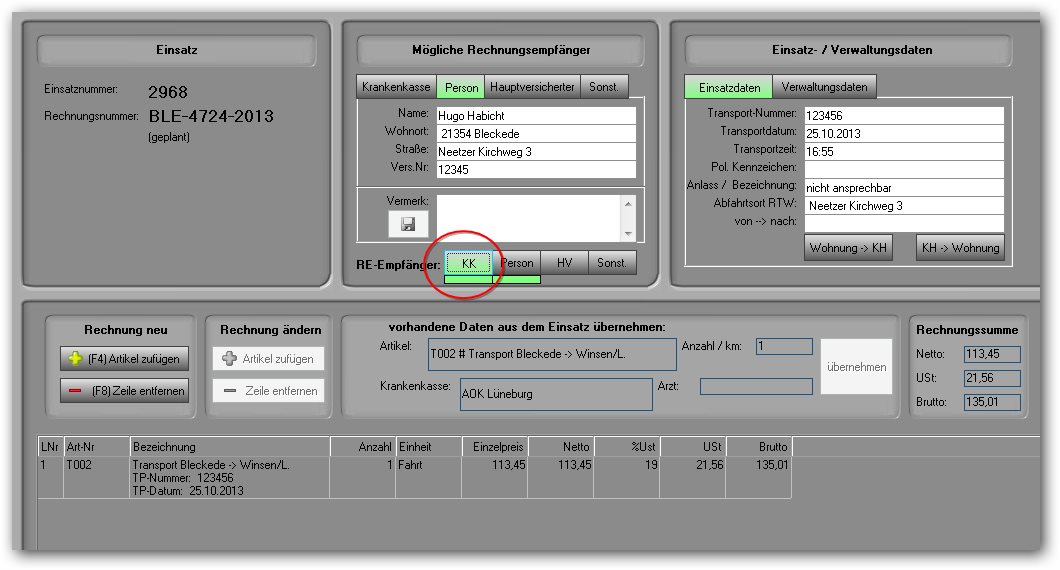This screenshot has height=570, width=1060.
Task: Click the green plus Artikel zufügen (F4) button
Action: click(x=124, y=358)
